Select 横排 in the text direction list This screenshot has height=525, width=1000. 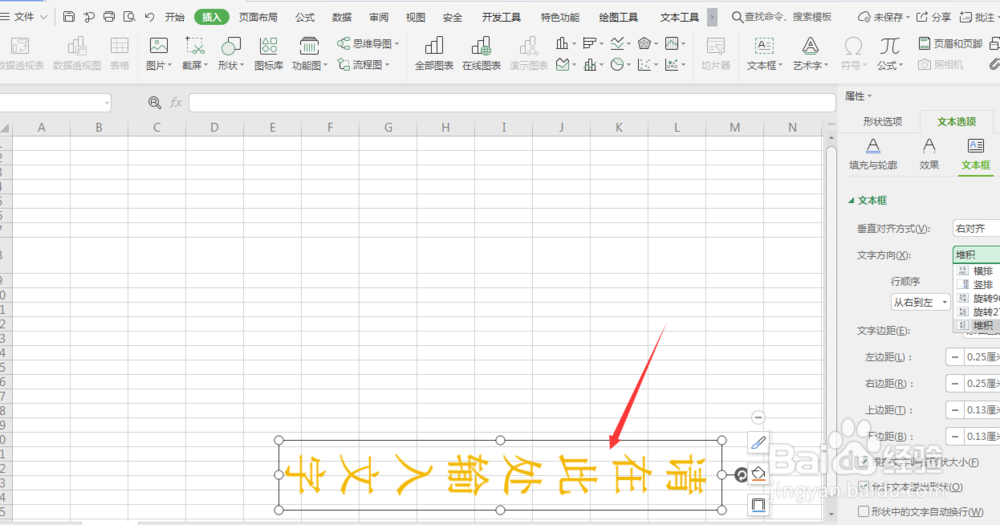click(978, 270)
